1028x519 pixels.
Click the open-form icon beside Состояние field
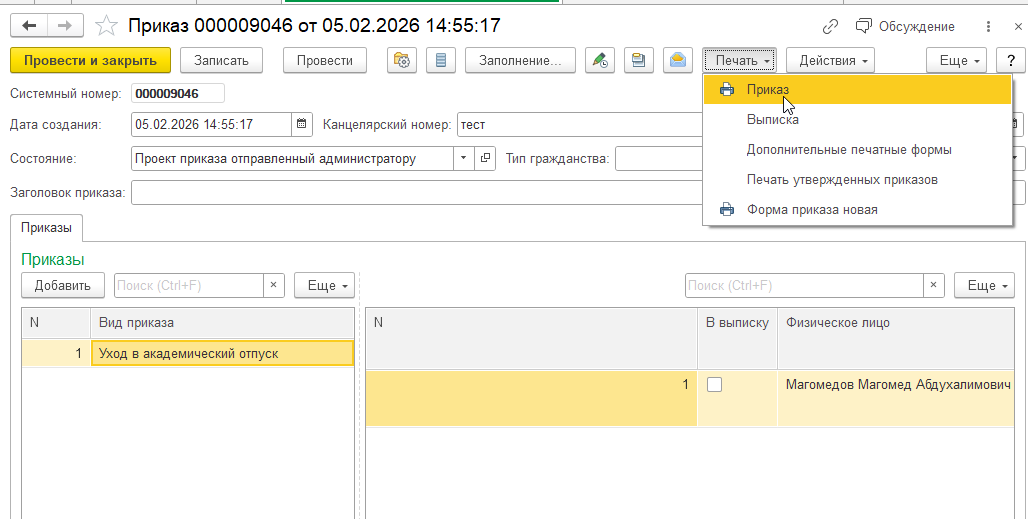tap(485, 158)
